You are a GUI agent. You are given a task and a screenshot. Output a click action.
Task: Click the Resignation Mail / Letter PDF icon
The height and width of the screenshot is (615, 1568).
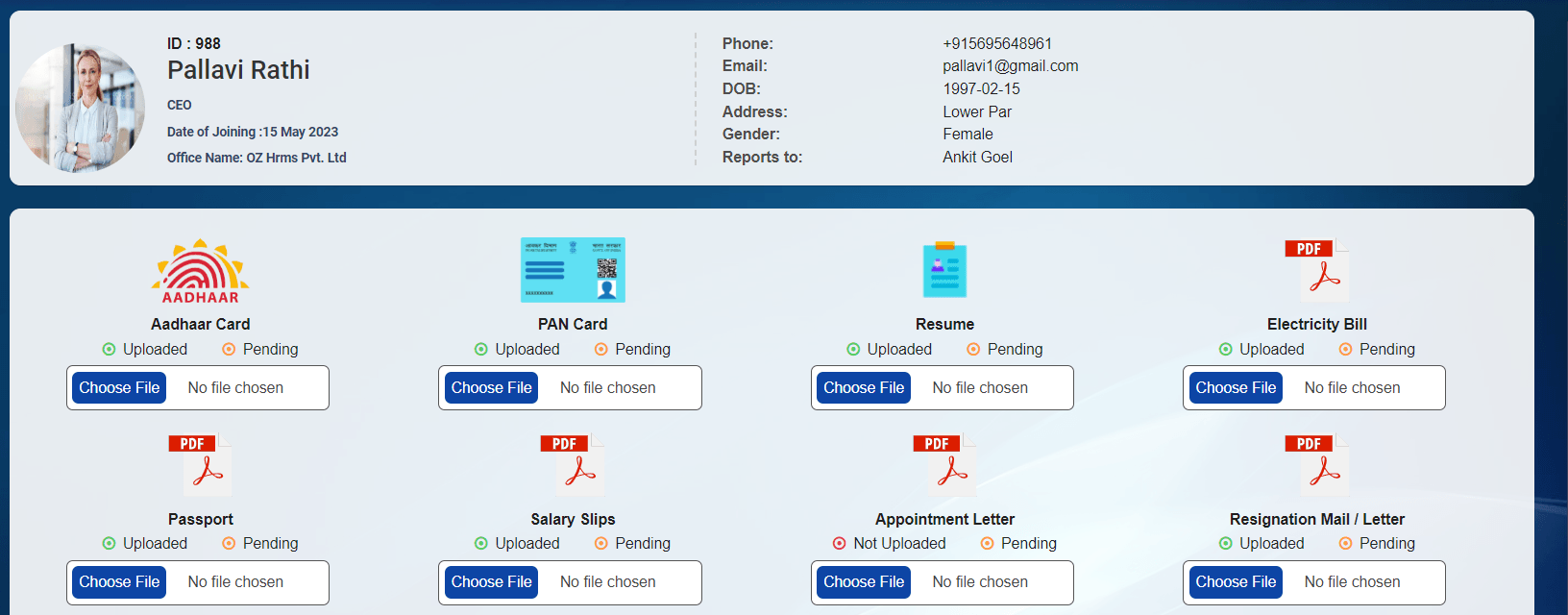tap(1316, 465)
